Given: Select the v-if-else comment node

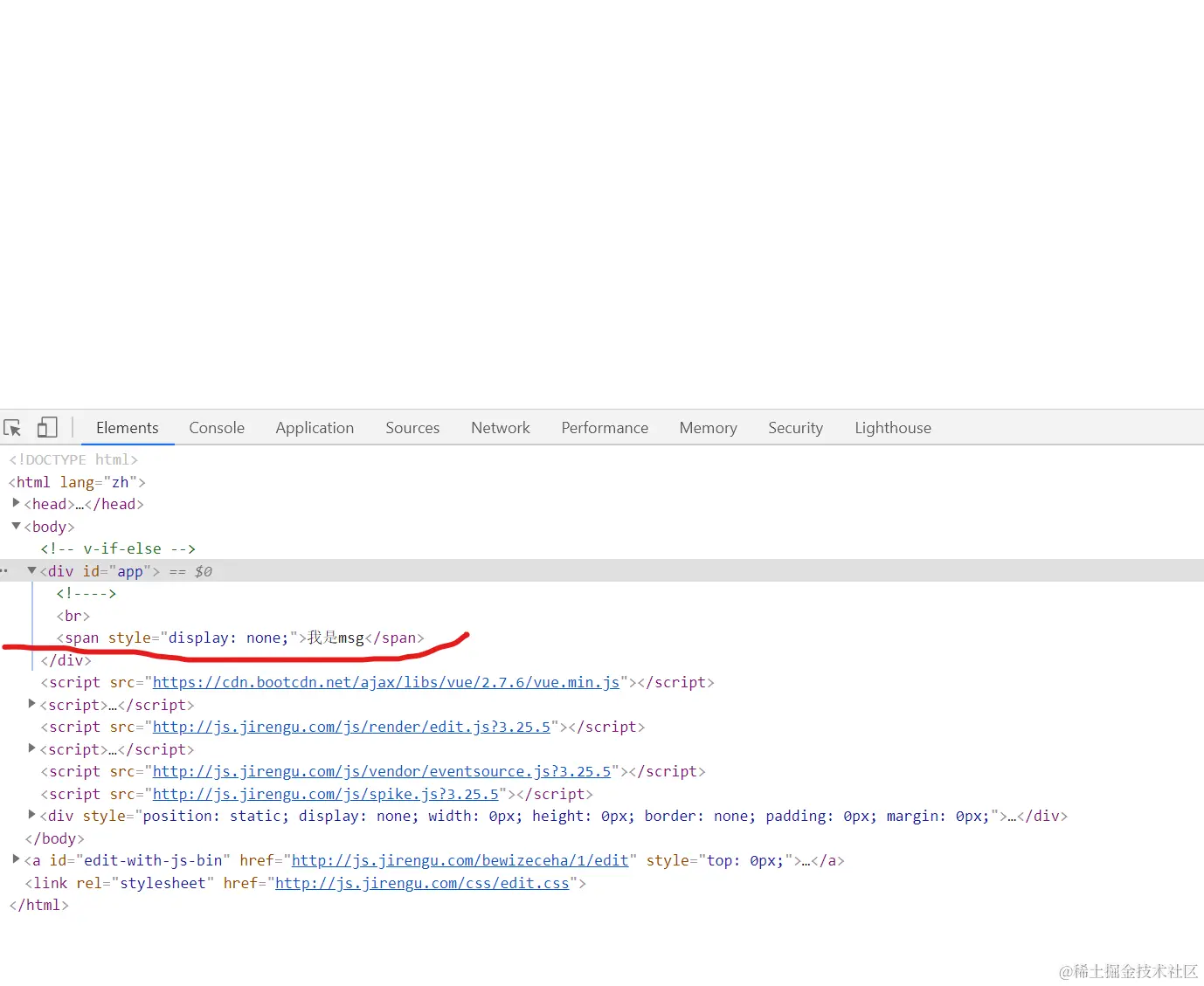Looking at the screenshot, I should point(118,548).
